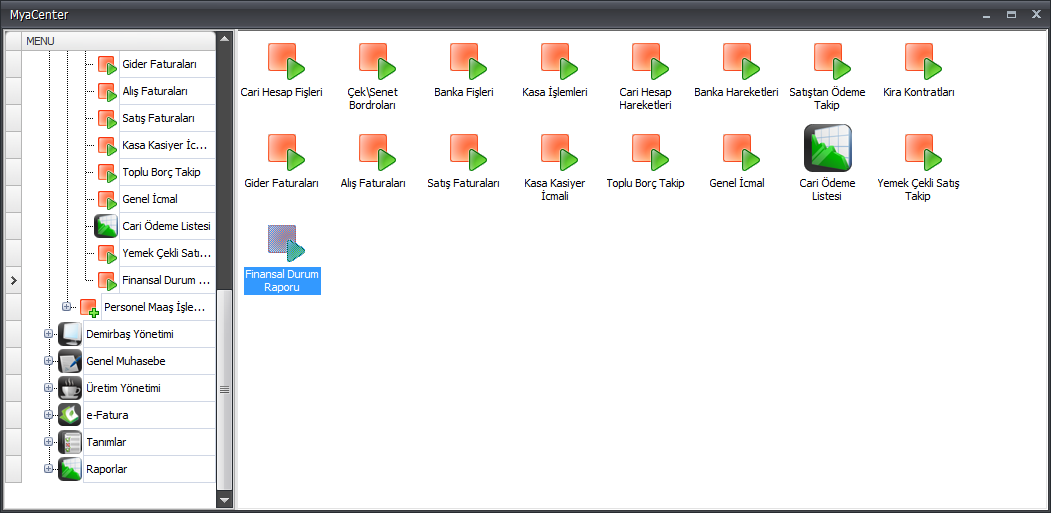Expand Genel Muhasebe tree node
The width and height of the screenshot is (1051, 513).
48,361
